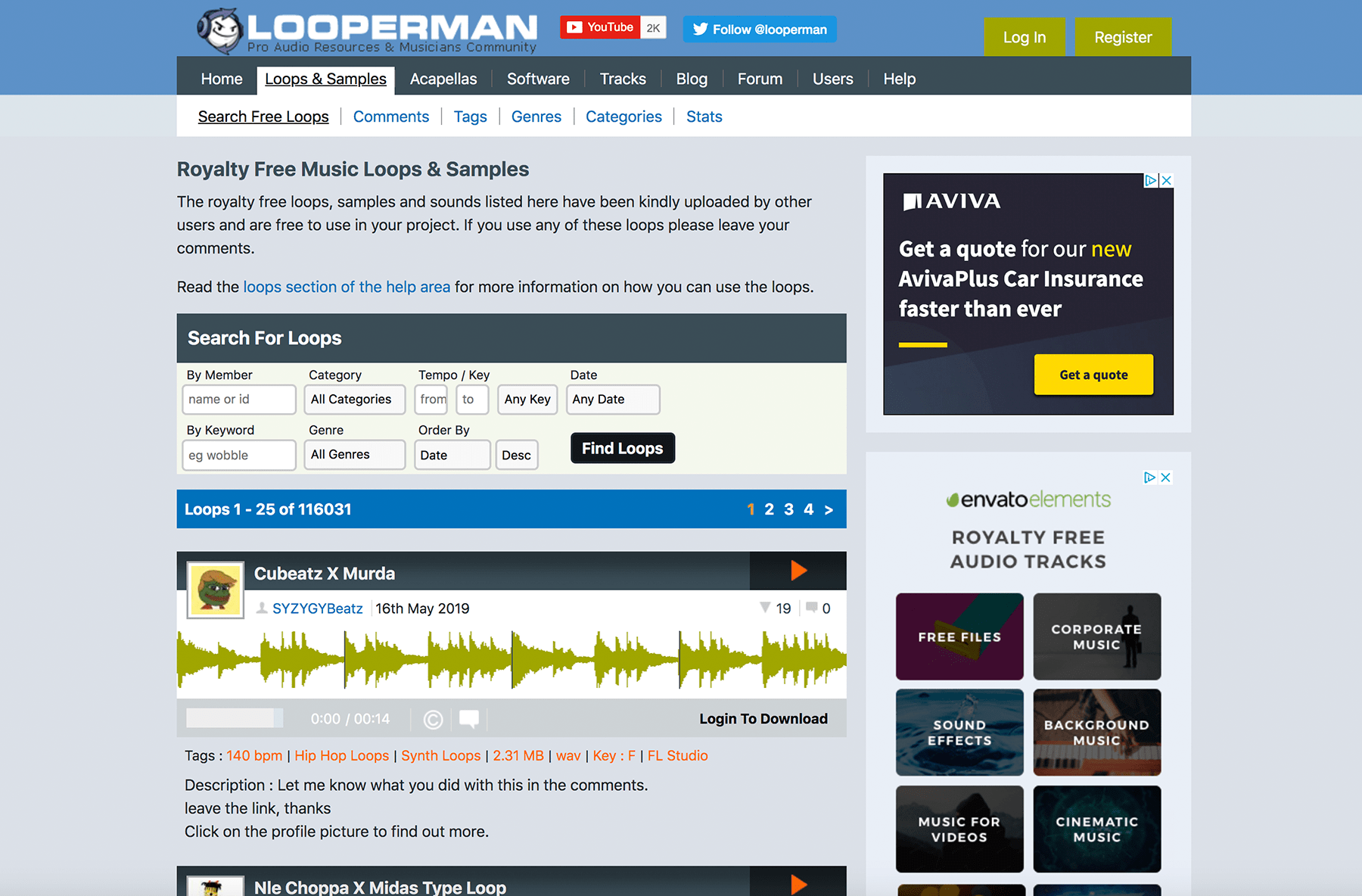Viewport: 1362px width, 896px height.
Task: Open the Desc sort direction dropdown
Action: click(x=517, y=455)
